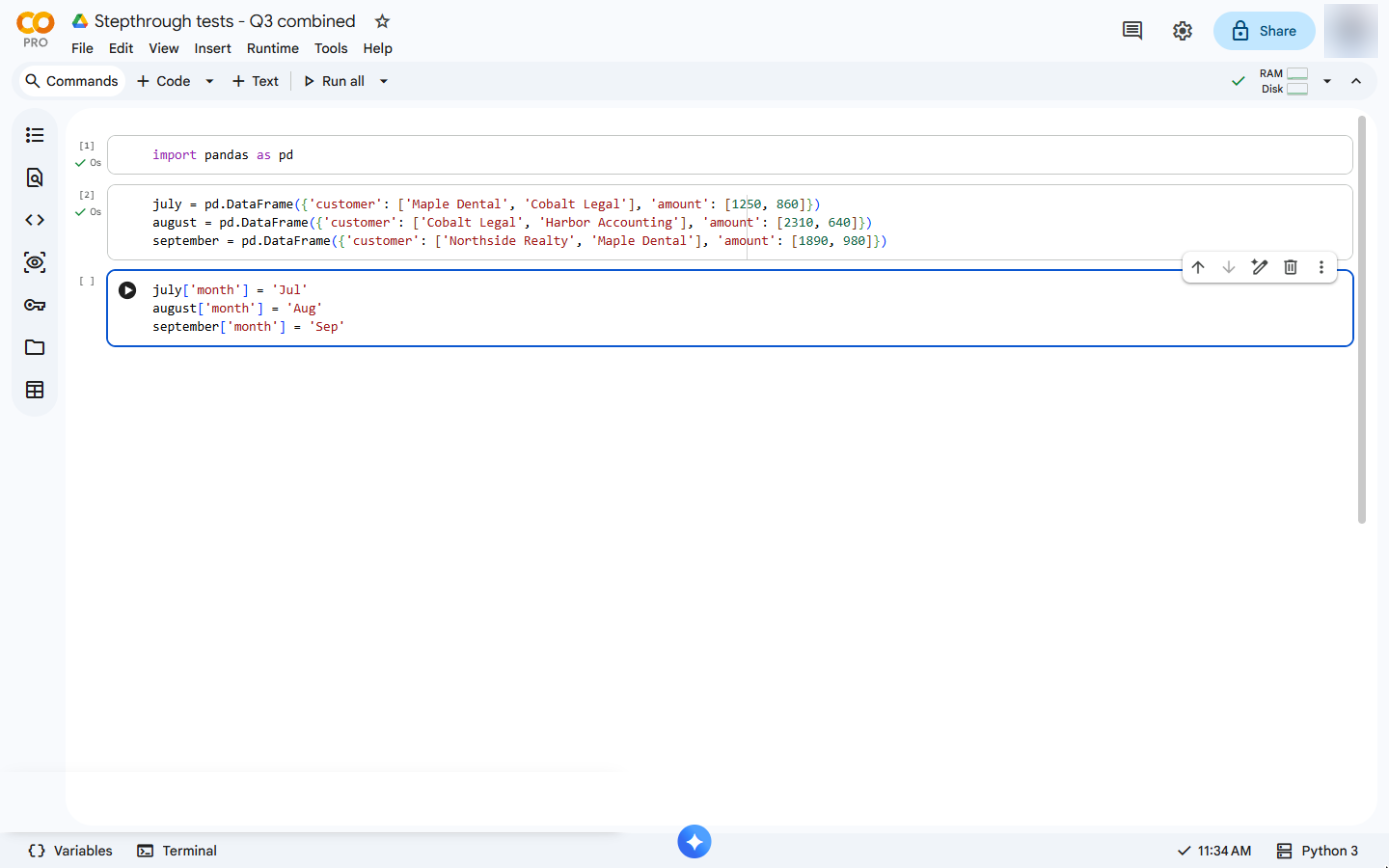Open the Tools menu

pyautogui.click(x=331, y=48)
